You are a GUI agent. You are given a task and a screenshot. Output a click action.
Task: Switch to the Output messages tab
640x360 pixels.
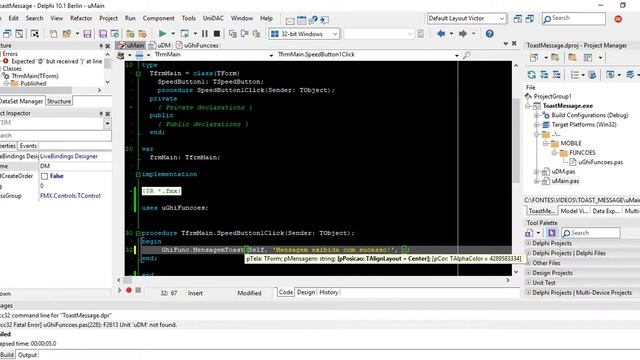pyautogui.click(x=27, y=355)
